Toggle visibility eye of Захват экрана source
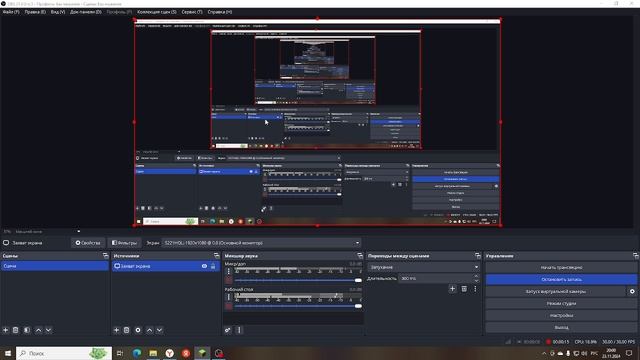The width and height of the screenshot is (640, 360). pos(204,266)
